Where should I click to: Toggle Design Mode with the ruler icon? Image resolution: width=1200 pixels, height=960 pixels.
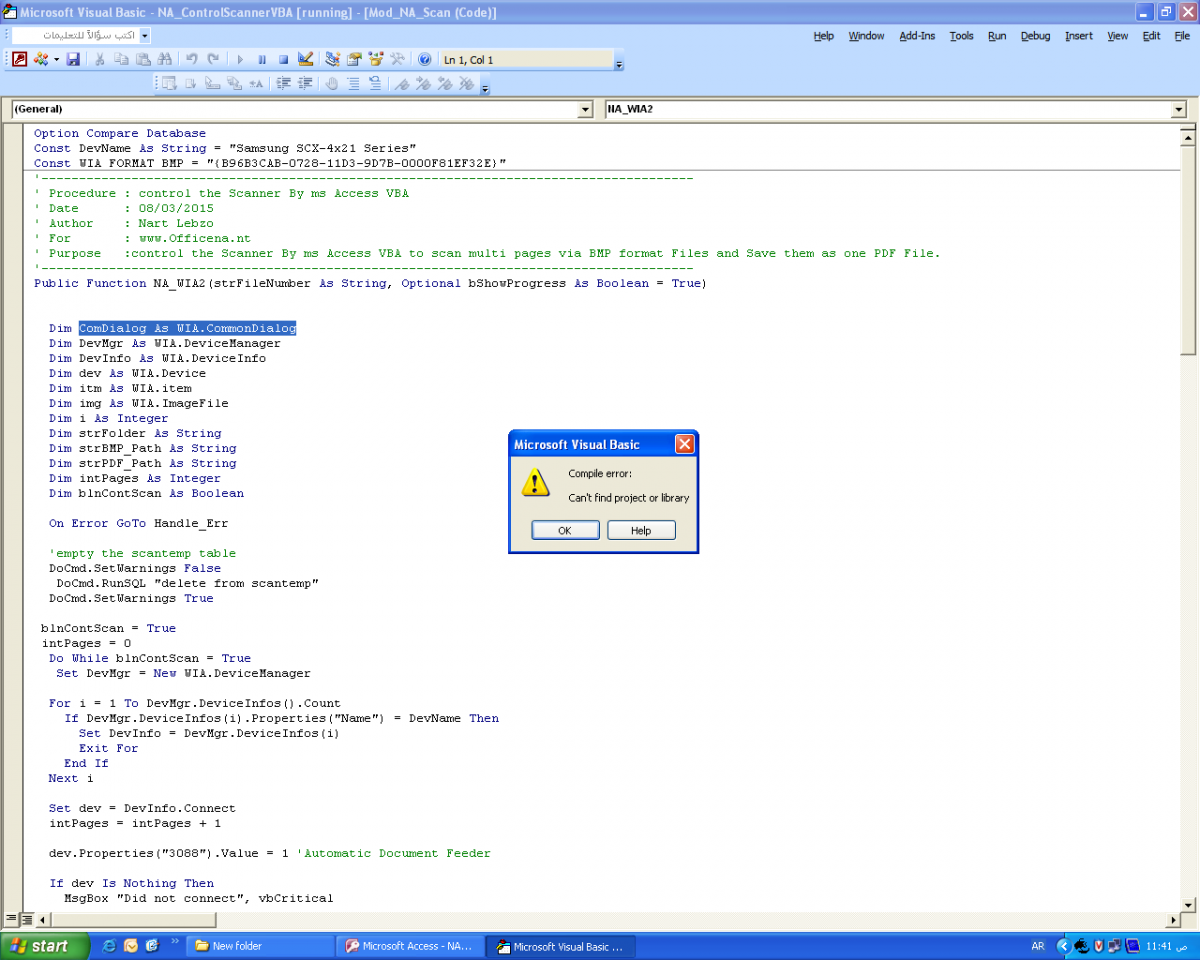coord(306,60)
